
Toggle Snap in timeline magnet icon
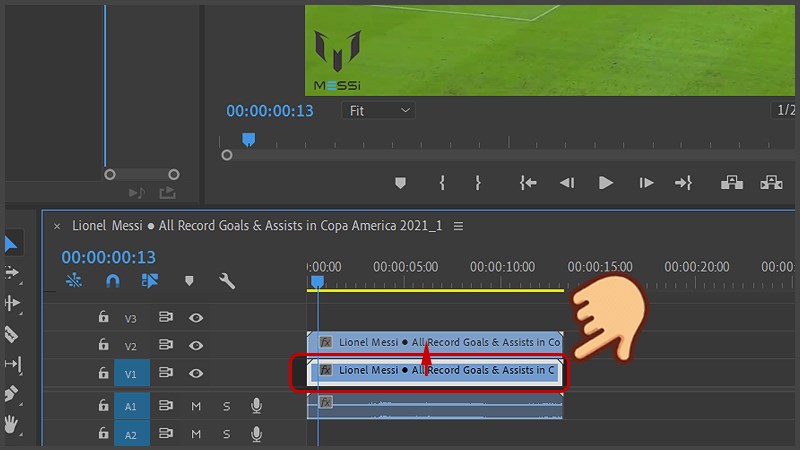[112, 282]
